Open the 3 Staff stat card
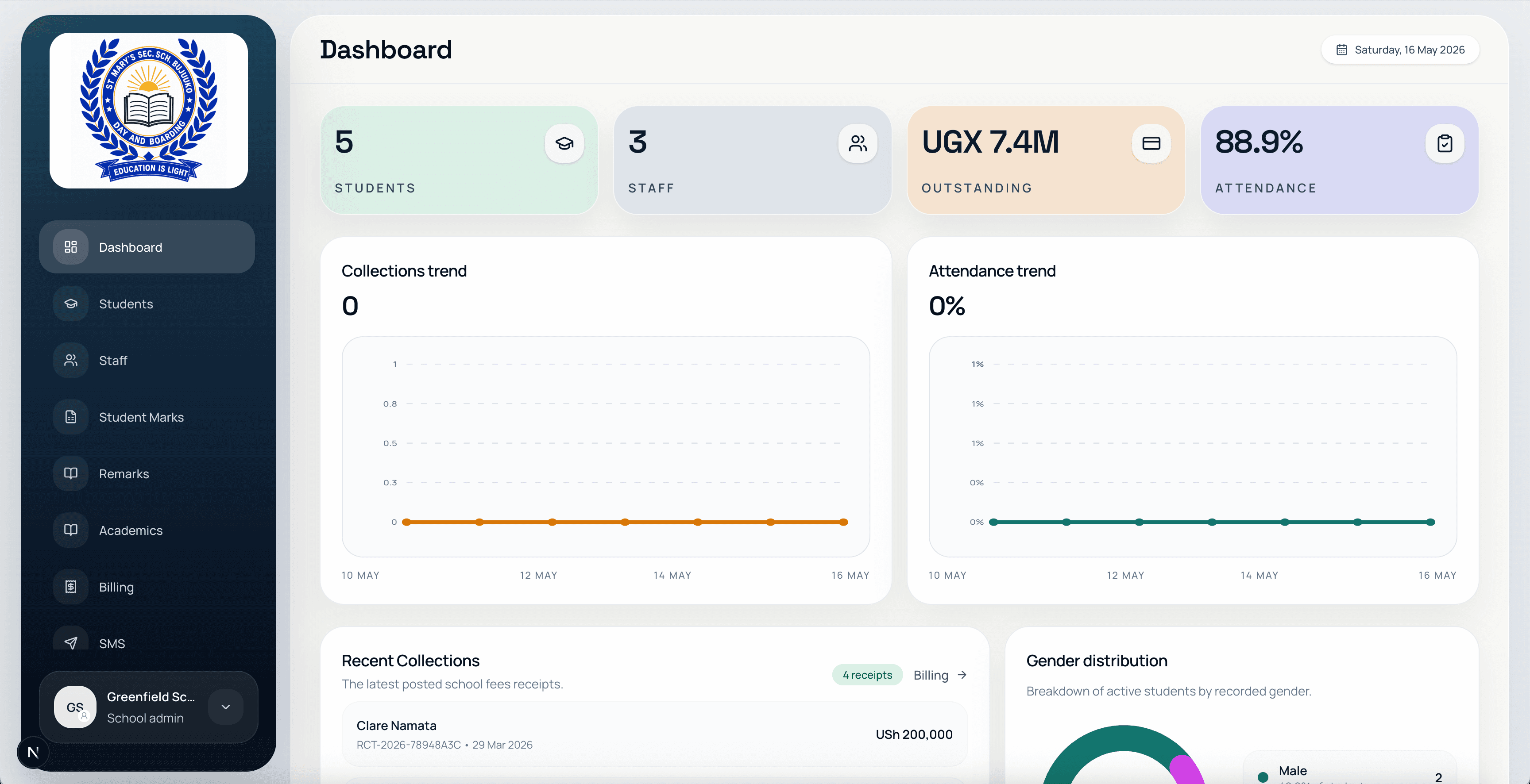The image size is (1530, 784). coord(752,160)
